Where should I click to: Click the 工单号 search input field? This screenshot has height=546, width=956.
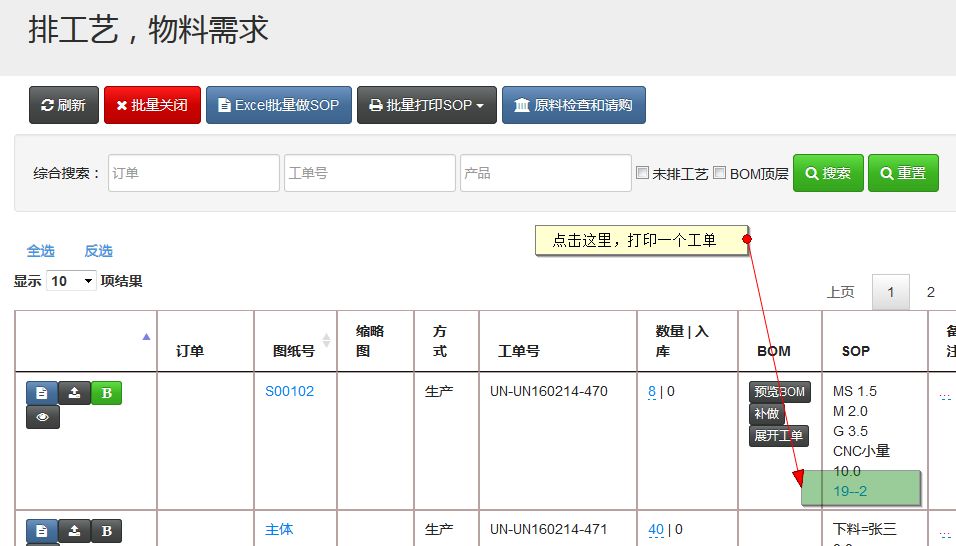(369, 173)
